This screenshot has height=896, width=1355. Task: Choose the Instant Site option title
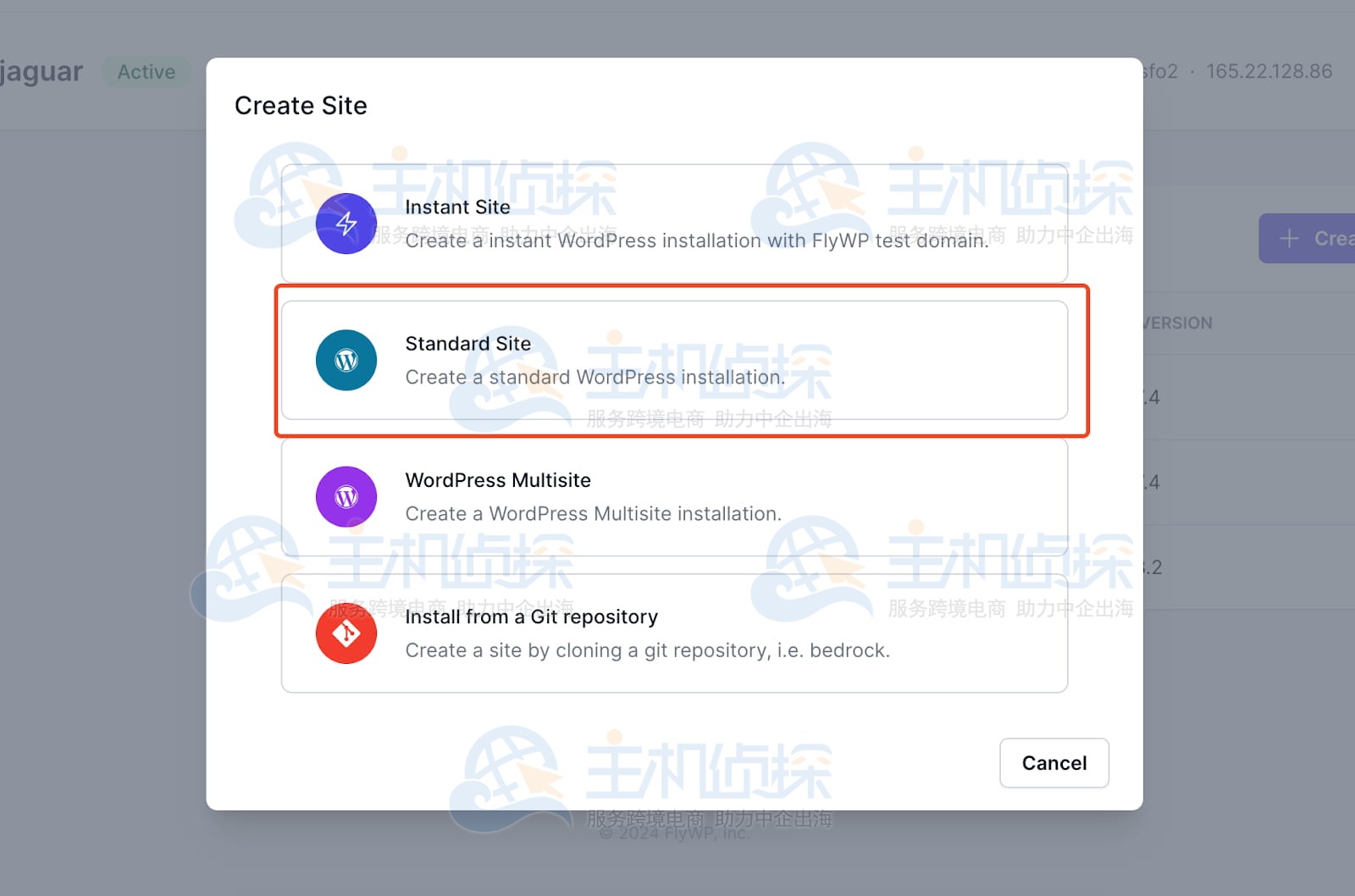[457, 207]
